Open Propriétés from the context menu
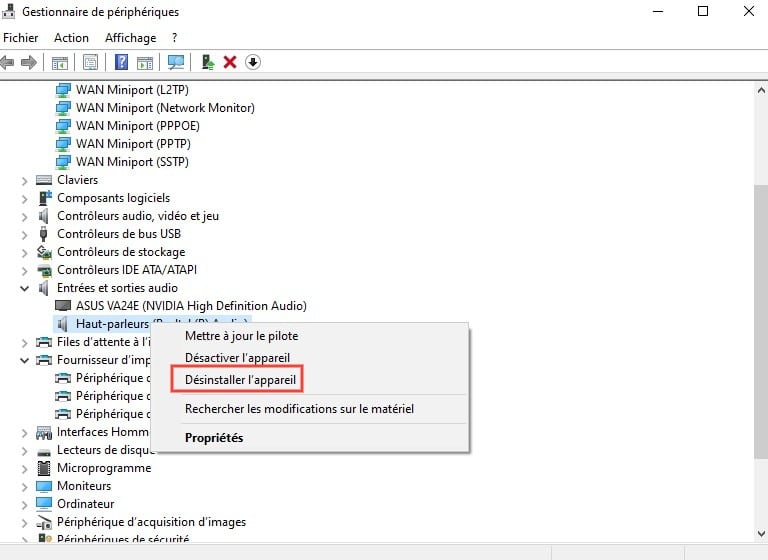The width and height of the screenshot is (768, 560). [214, 438]
